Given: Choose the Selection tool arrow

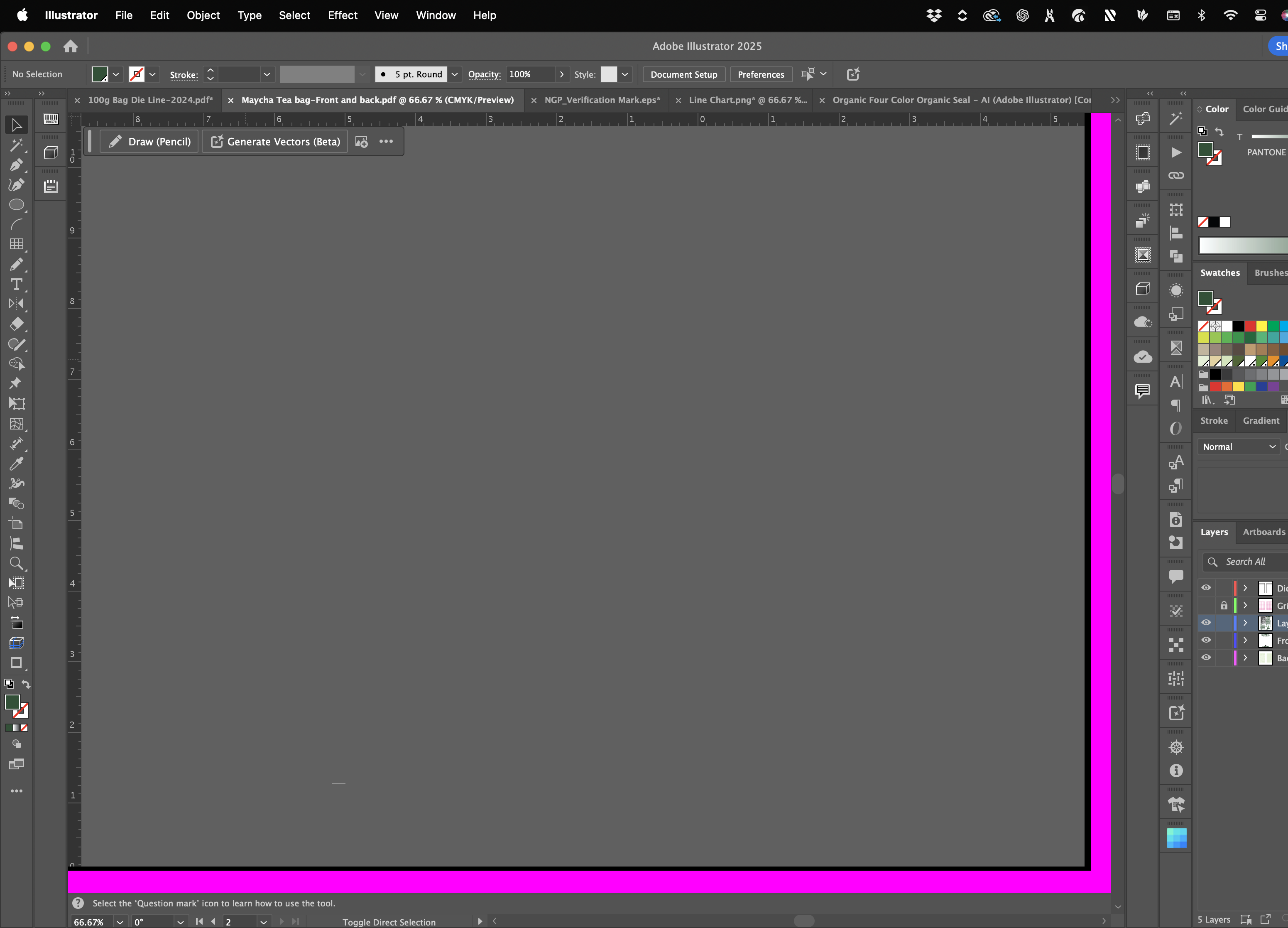Looking at the screenshot, I should (x=16, y=125).
